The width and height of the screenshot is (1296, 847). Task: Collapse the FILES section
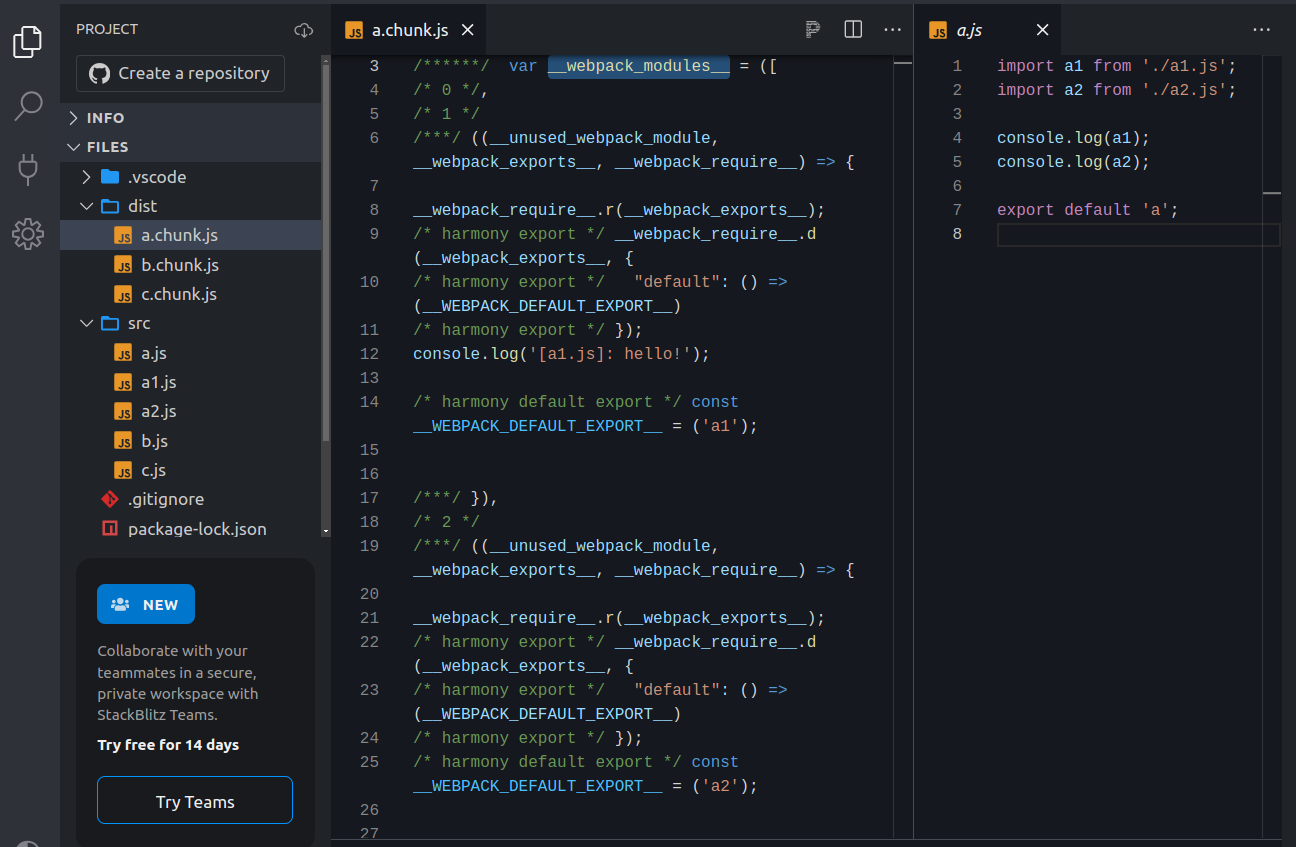(x=107, y=147)
